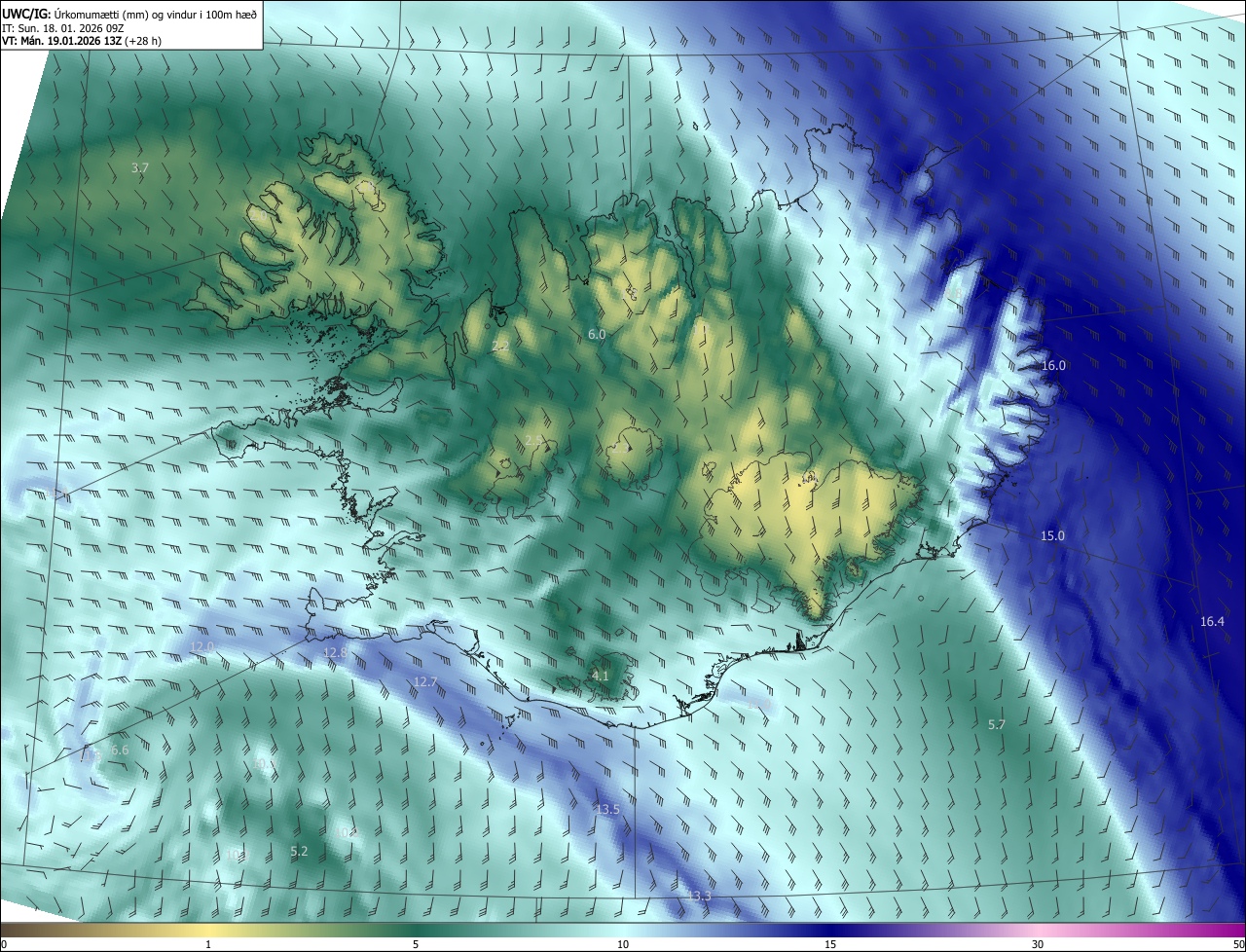1246x952 pixels.
Task: Click the legend tick labeled 0
Action: click(x=4, y=944)
